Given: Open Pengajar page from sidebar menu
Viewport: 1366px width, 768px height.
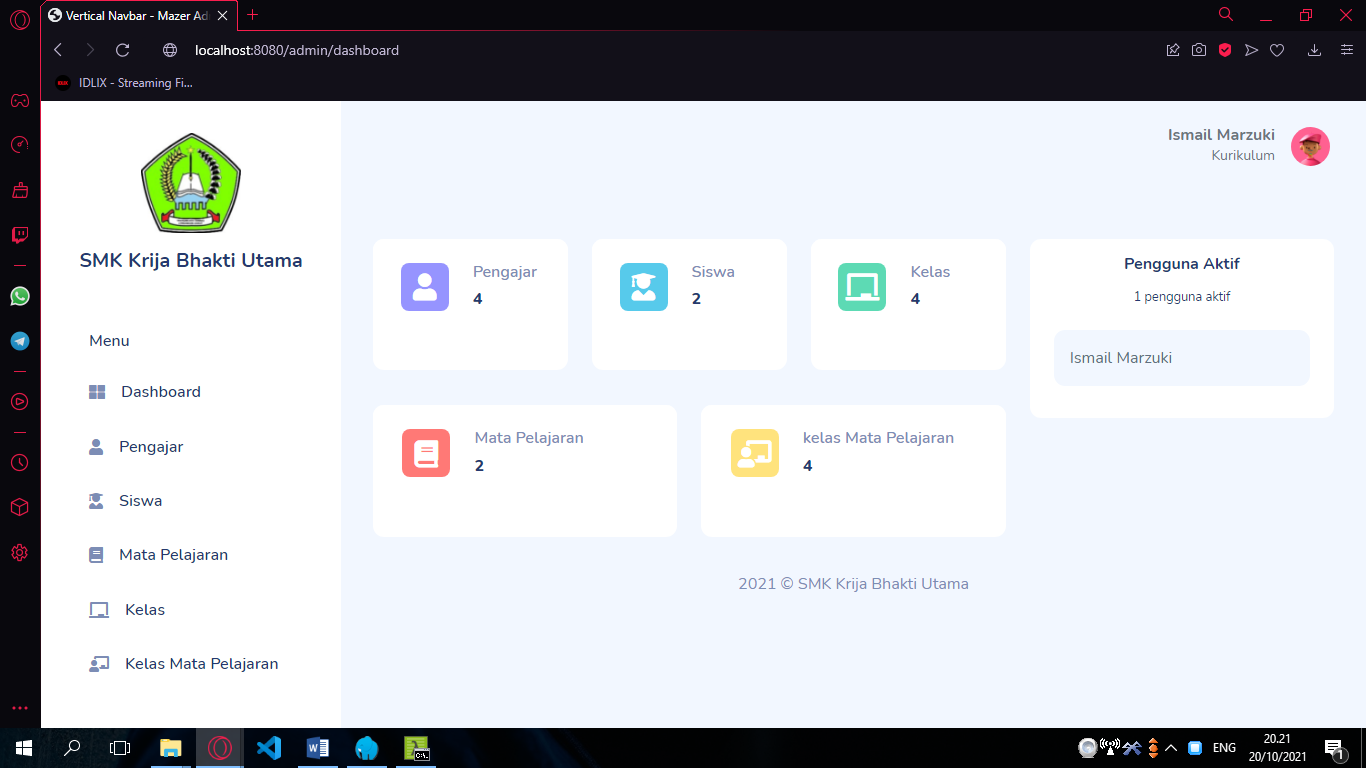Looking at the screenshot, I should [x=151, y=447].
